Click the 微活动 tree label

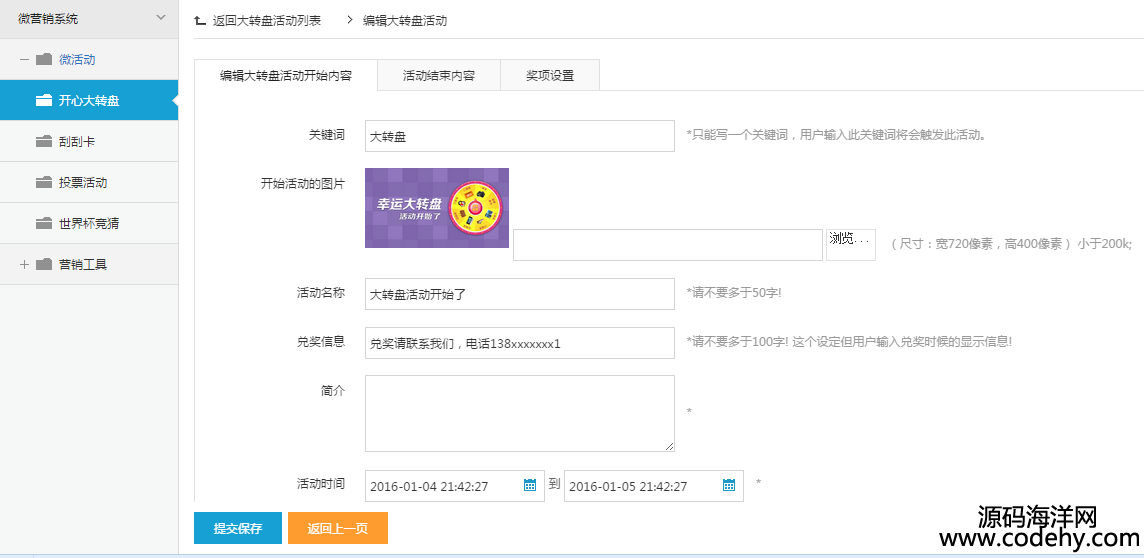tap(77, 60)
